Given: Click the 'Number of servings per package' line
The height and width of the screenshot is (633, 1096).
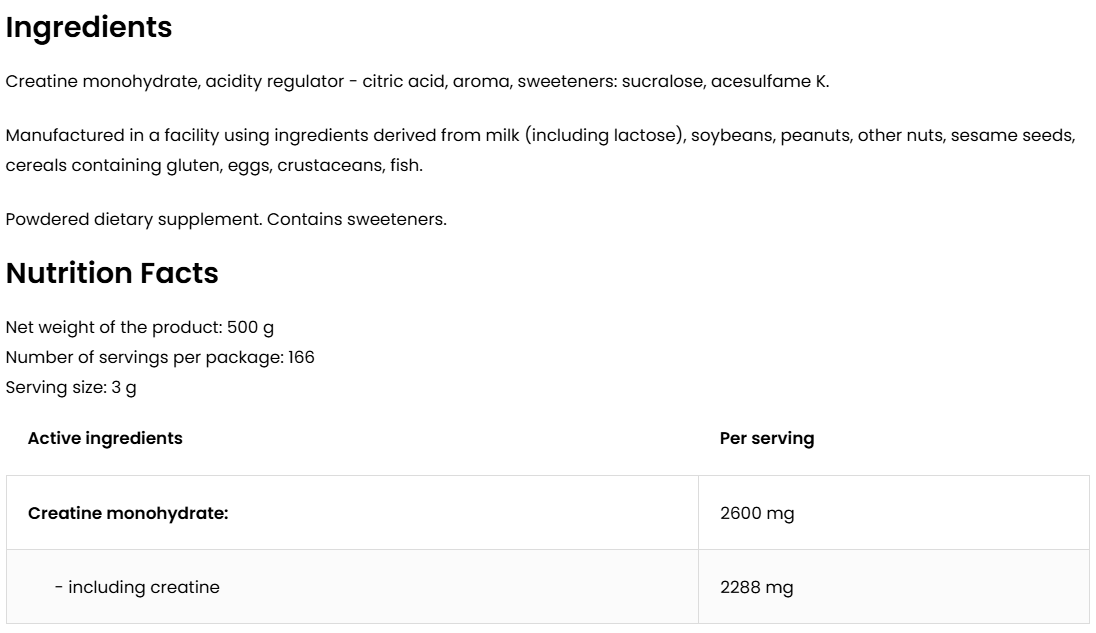Looking at the screenshot, I should 160,357.
